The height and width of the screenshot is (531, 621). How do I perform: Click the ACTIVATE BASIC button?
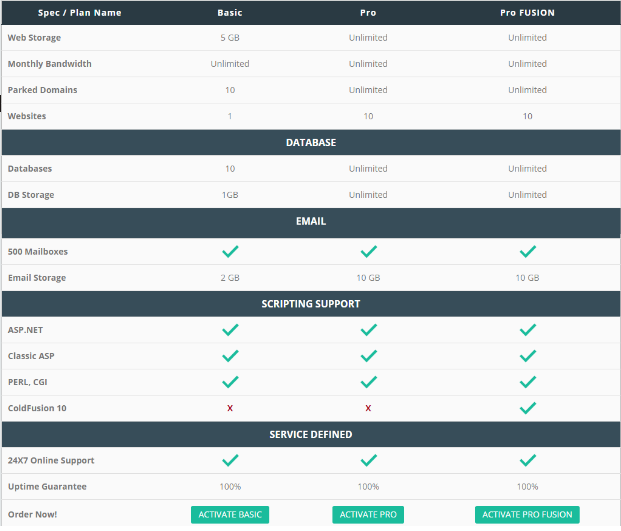[x=230, y=514]
